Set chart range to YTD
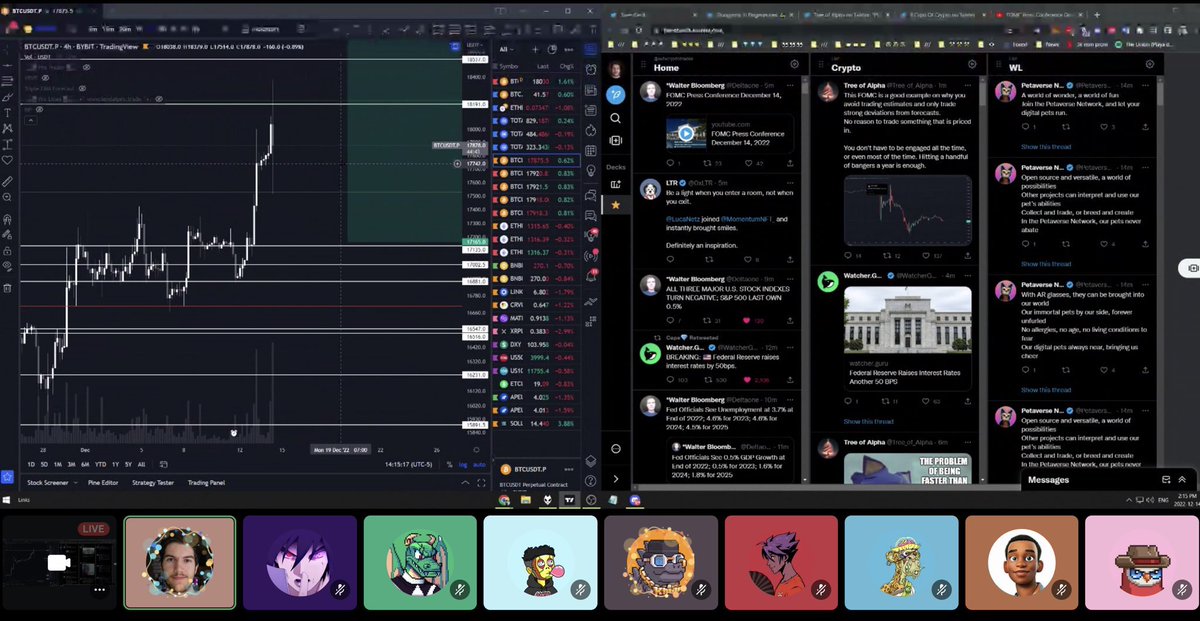This screenshot has width=1200, height=621. click(x=100, y=464)
